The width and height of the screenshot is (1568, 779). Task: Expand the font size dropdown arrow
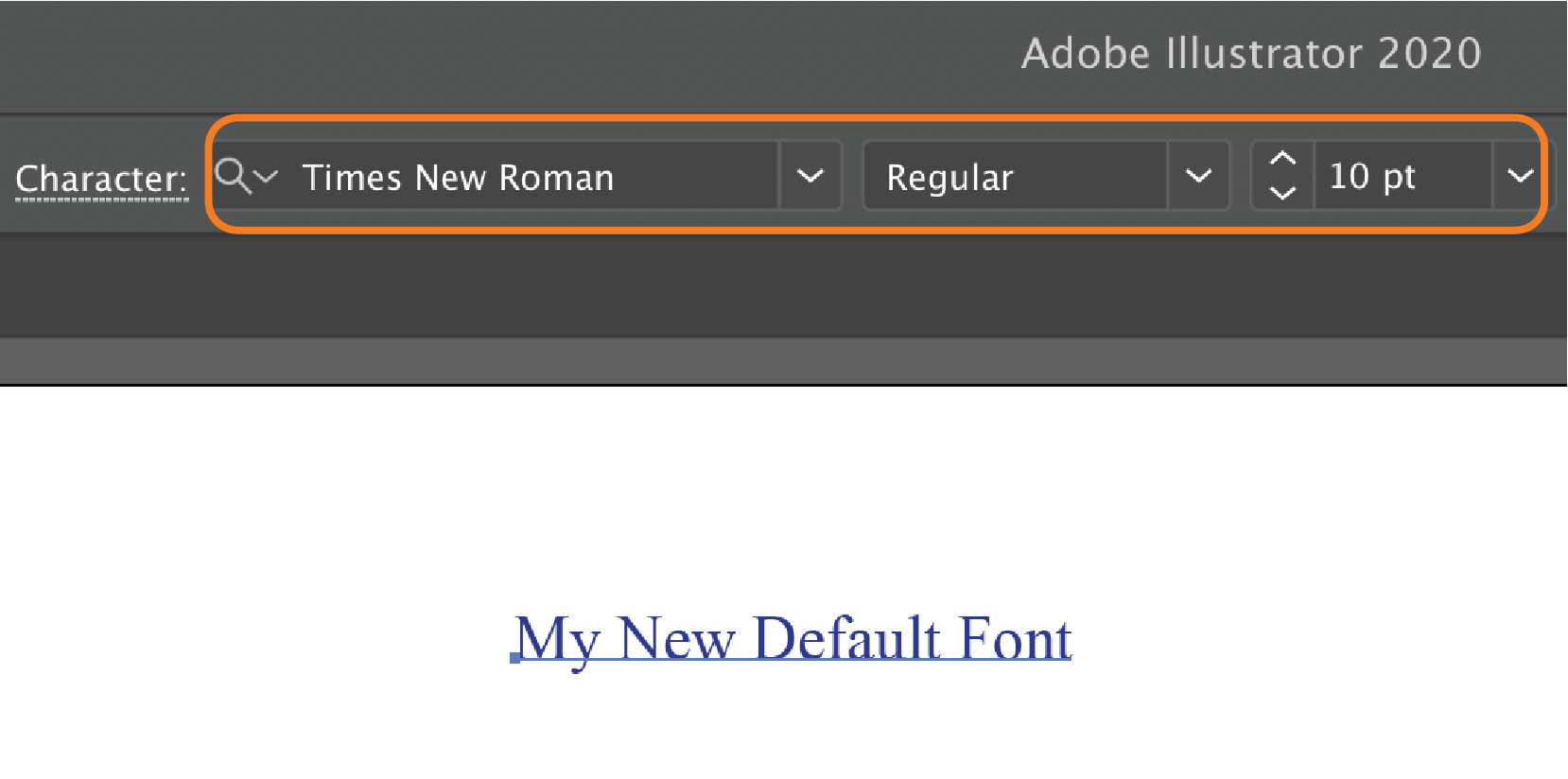[x=1521, y=176]
